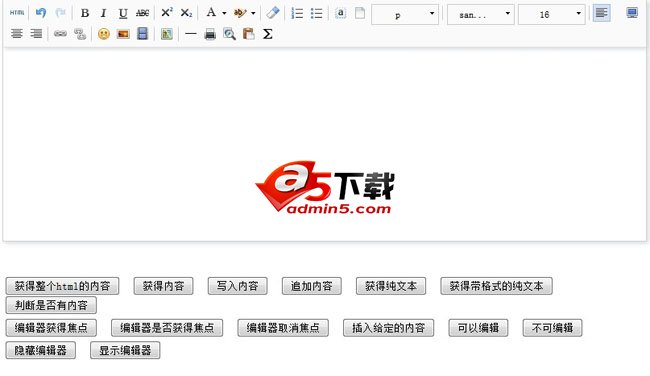Viewport: 650px width, 376px height.
Task: Click the 不可编辑 button
Action: 553,328
